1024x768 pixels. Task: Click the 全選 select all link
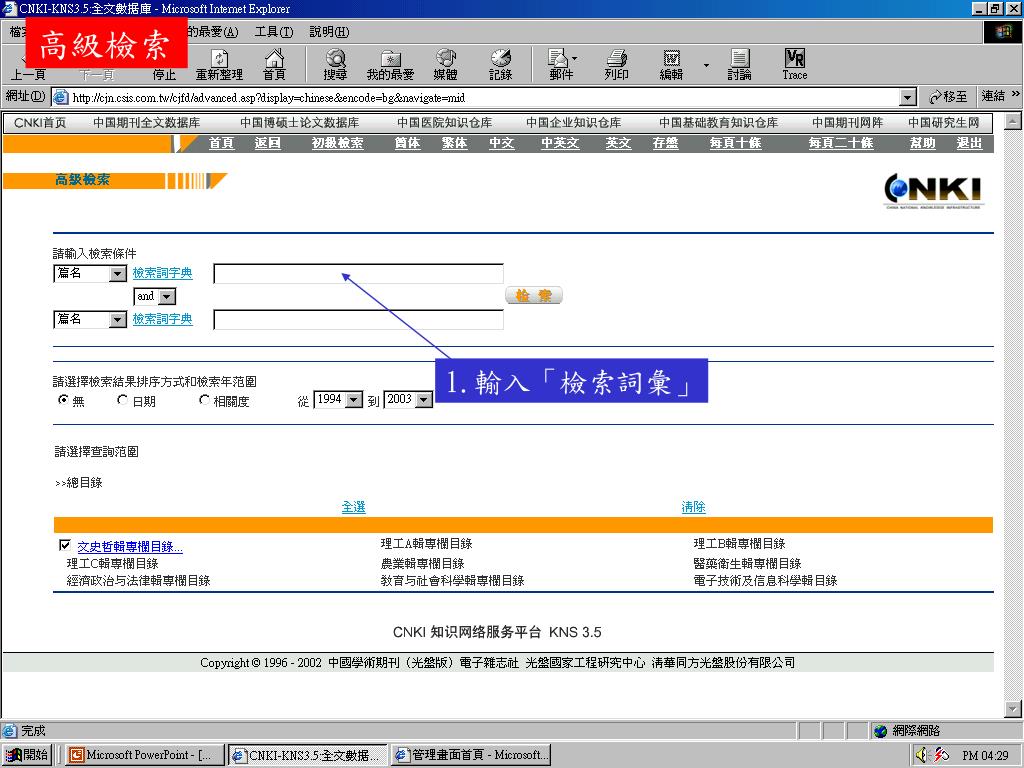(353, 507)
